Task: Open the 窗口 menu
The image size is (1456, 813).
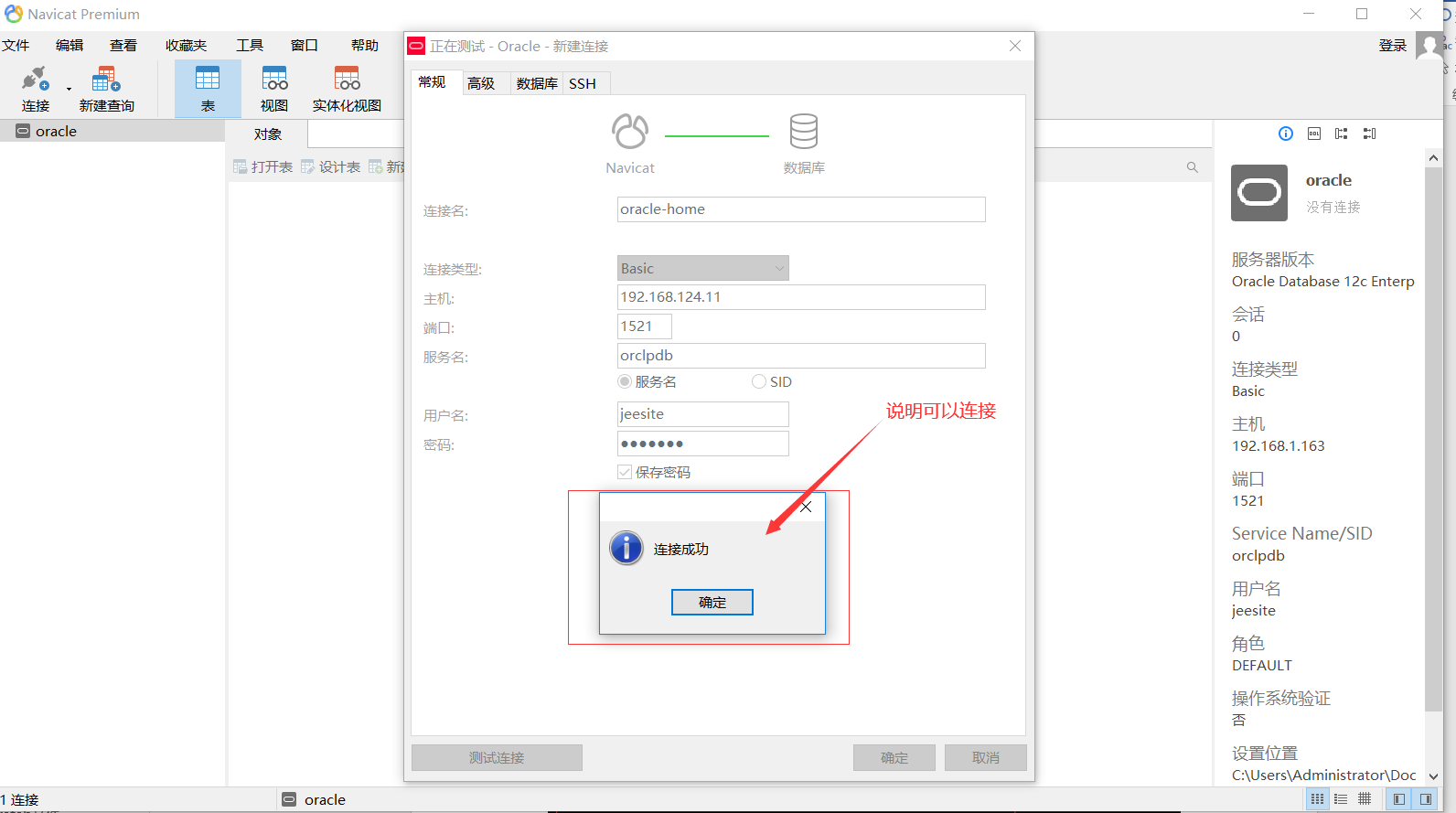Action: [x=304, y=45]
